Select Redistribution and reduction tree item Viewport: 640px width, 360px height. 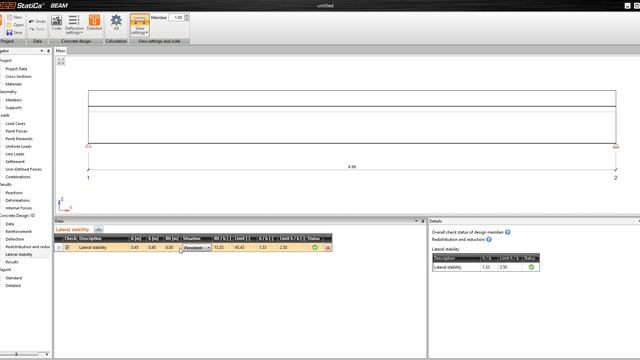28,247
